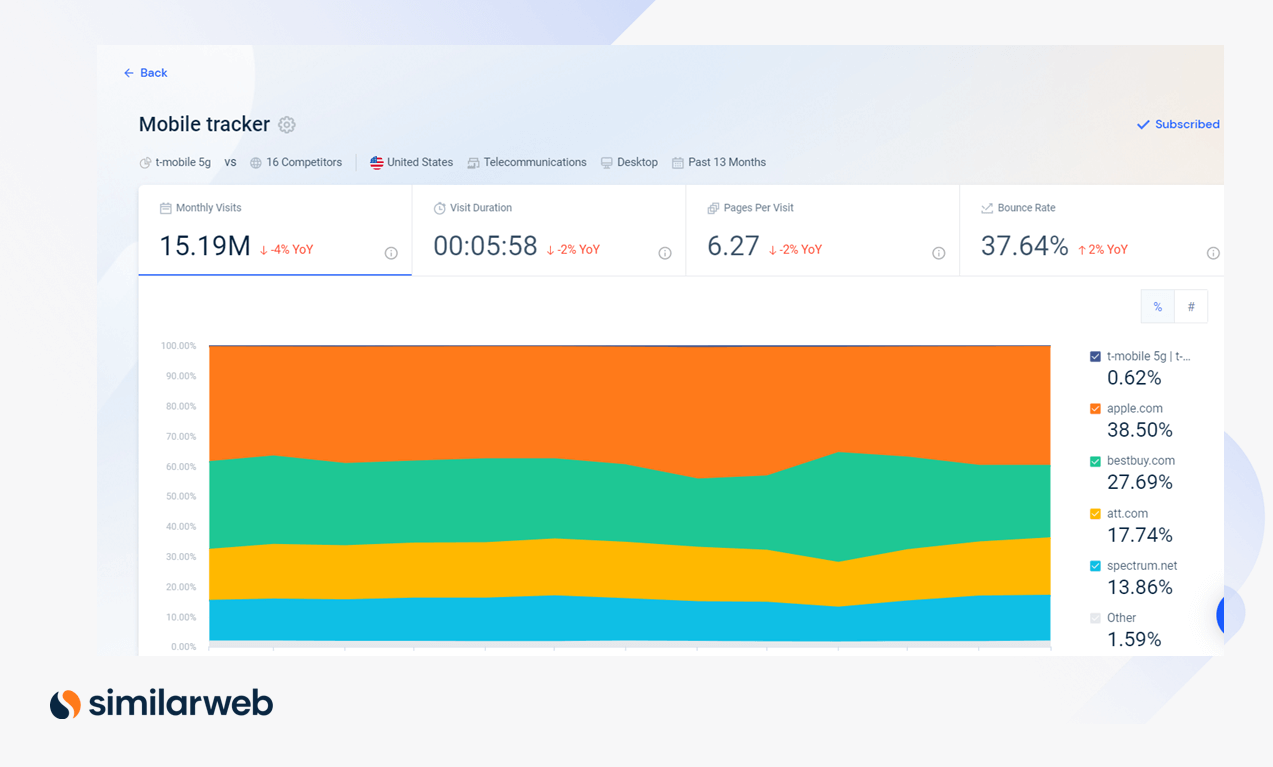Switch chart to number view

click(1191, 307)
